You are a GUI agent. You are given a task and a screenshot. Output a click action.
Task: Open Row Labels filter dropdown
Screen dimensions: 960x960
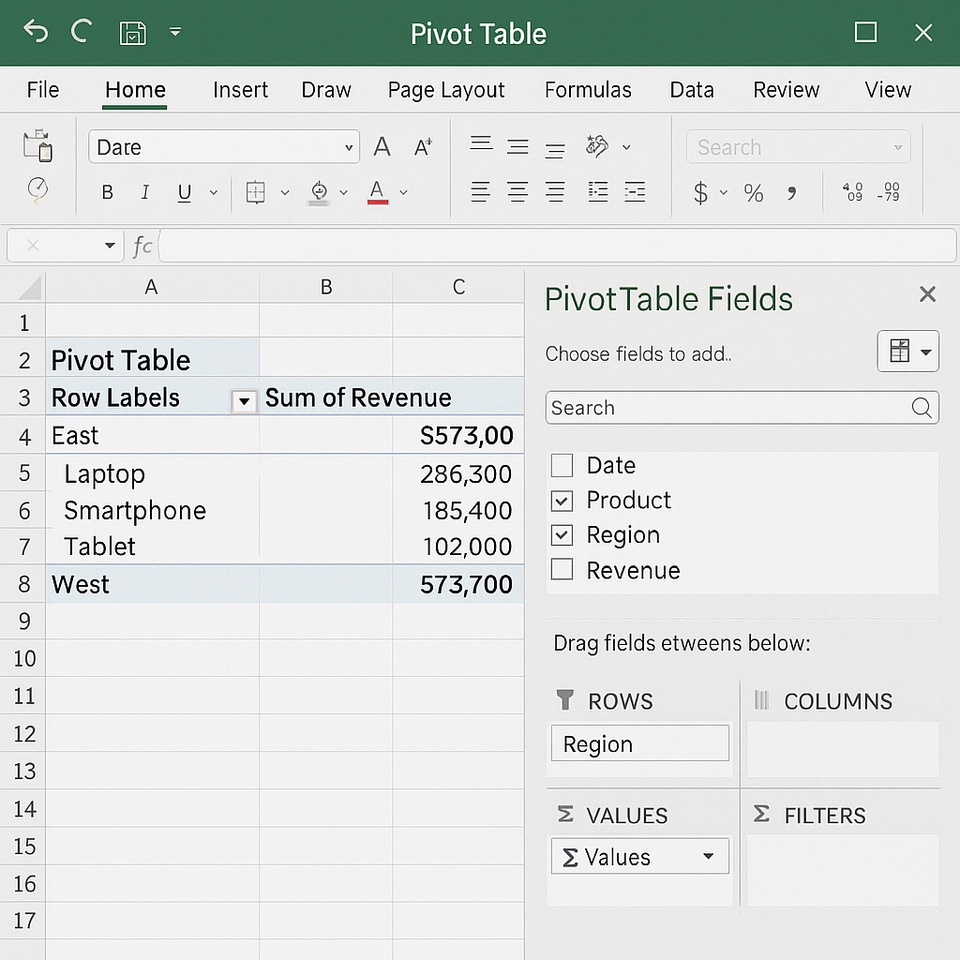pyautogui.click(x=243, y=401)
